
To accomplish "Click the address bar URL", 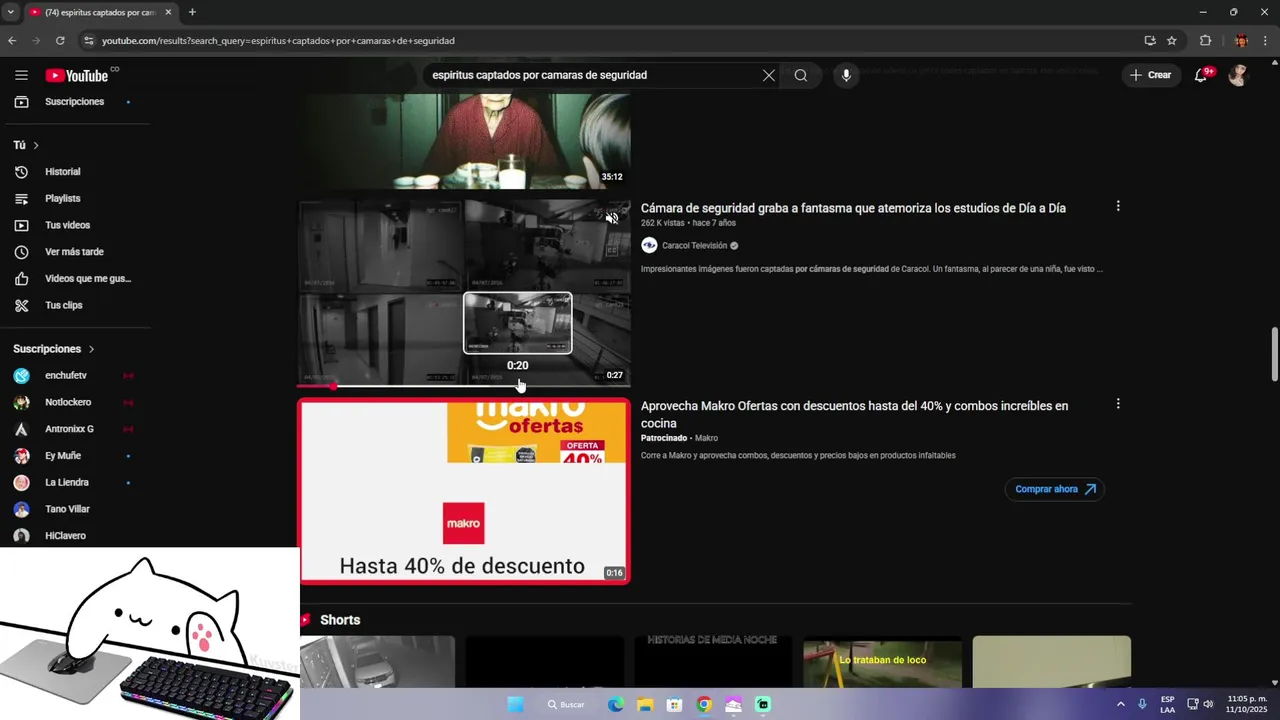I will (x=278, y=41).
